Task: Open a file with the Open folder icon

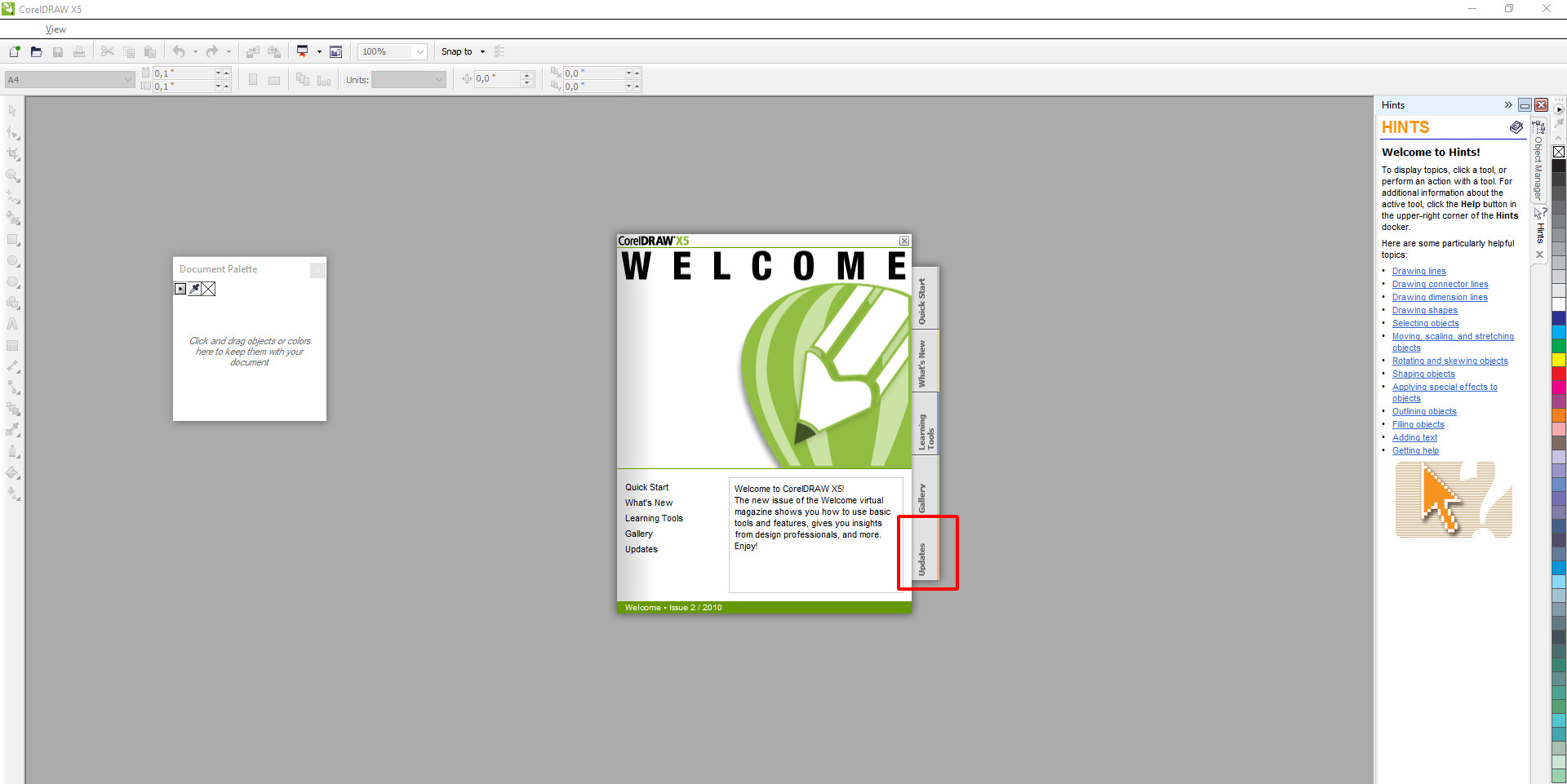Action: point(36,51)
